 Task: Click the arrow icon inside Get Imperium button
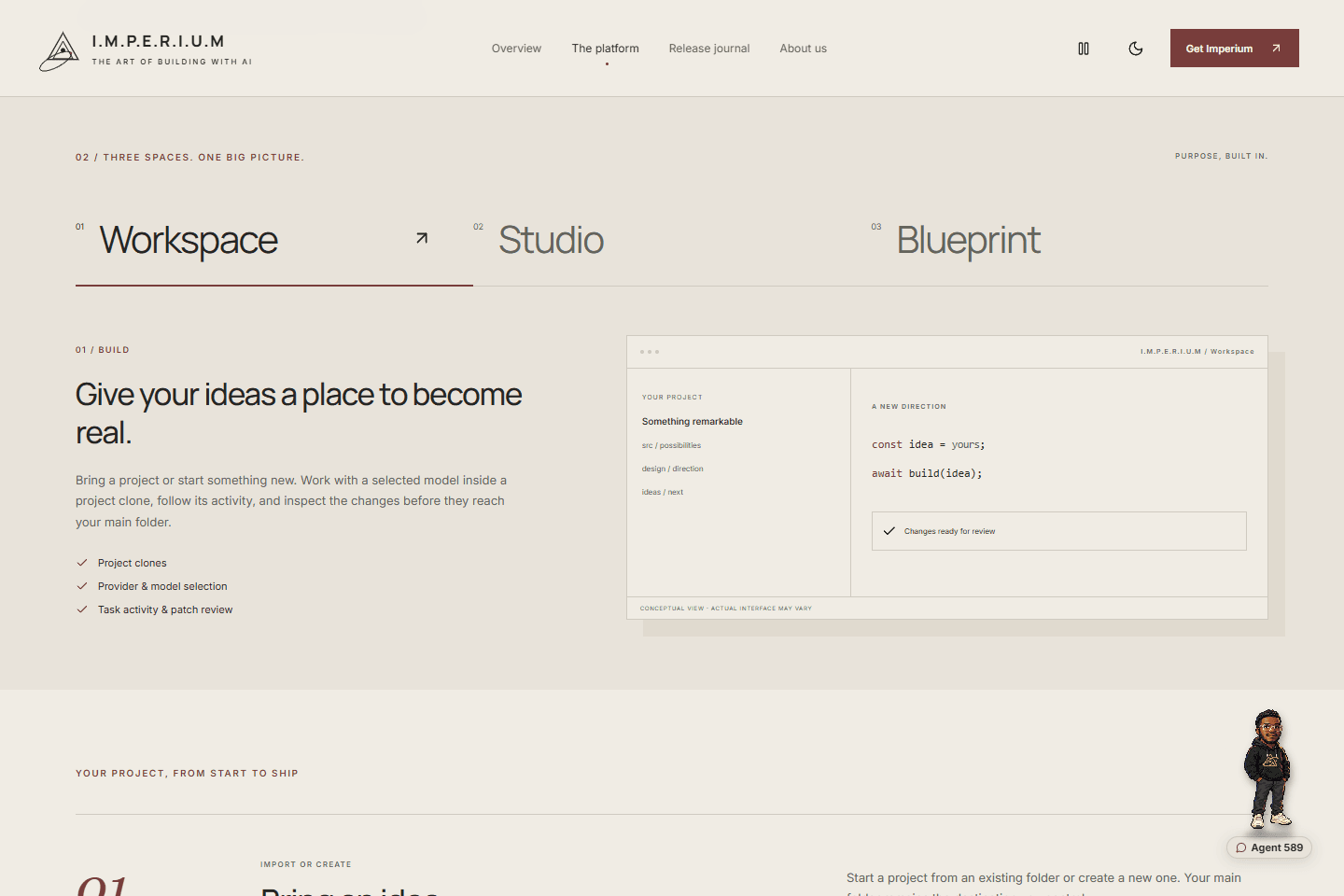[x=1276, y=49]
